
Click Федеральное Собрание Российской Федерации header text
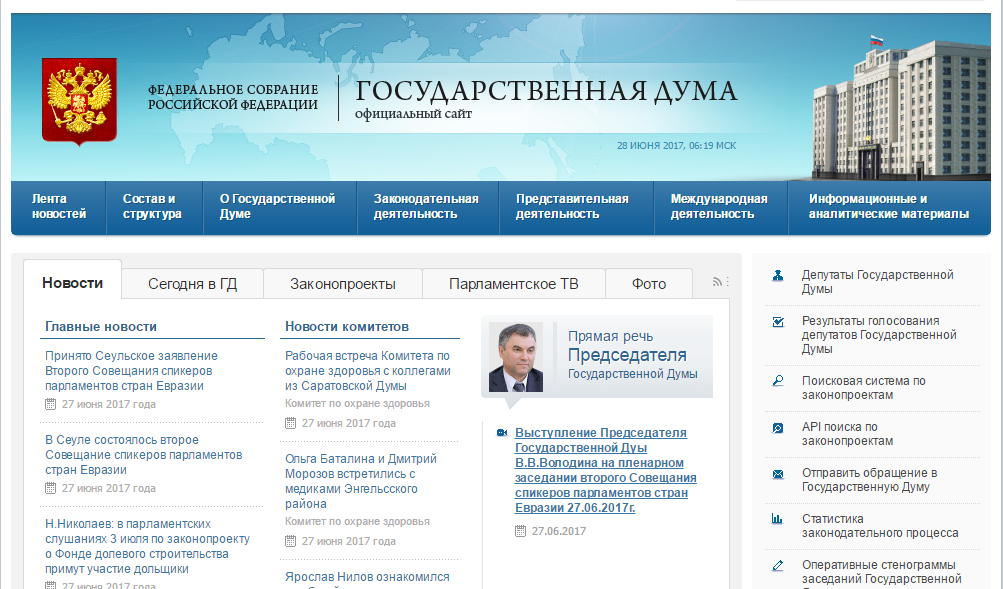pos(233,97)
